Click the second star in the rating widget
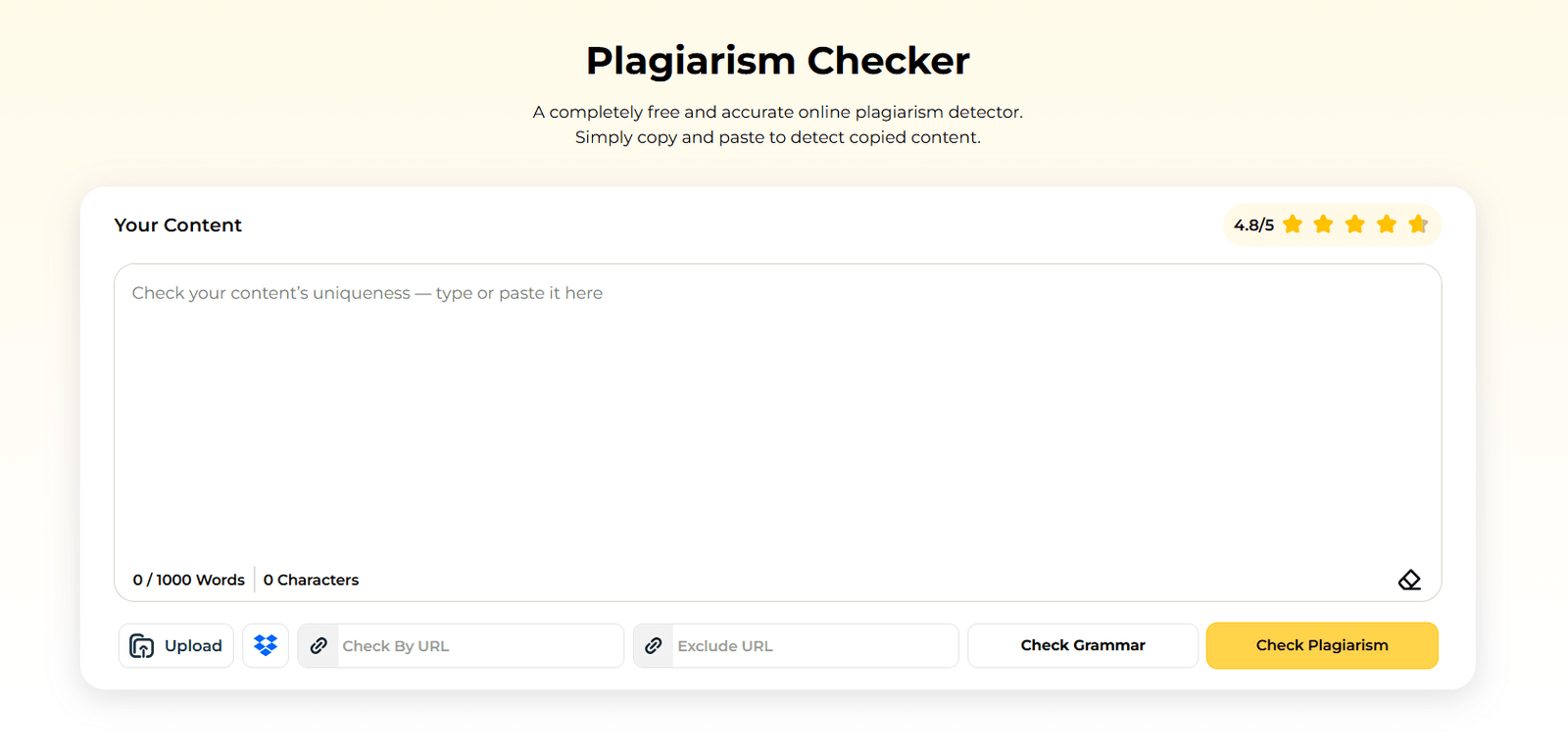1568x756 pixels. [x=1324, y=225]
